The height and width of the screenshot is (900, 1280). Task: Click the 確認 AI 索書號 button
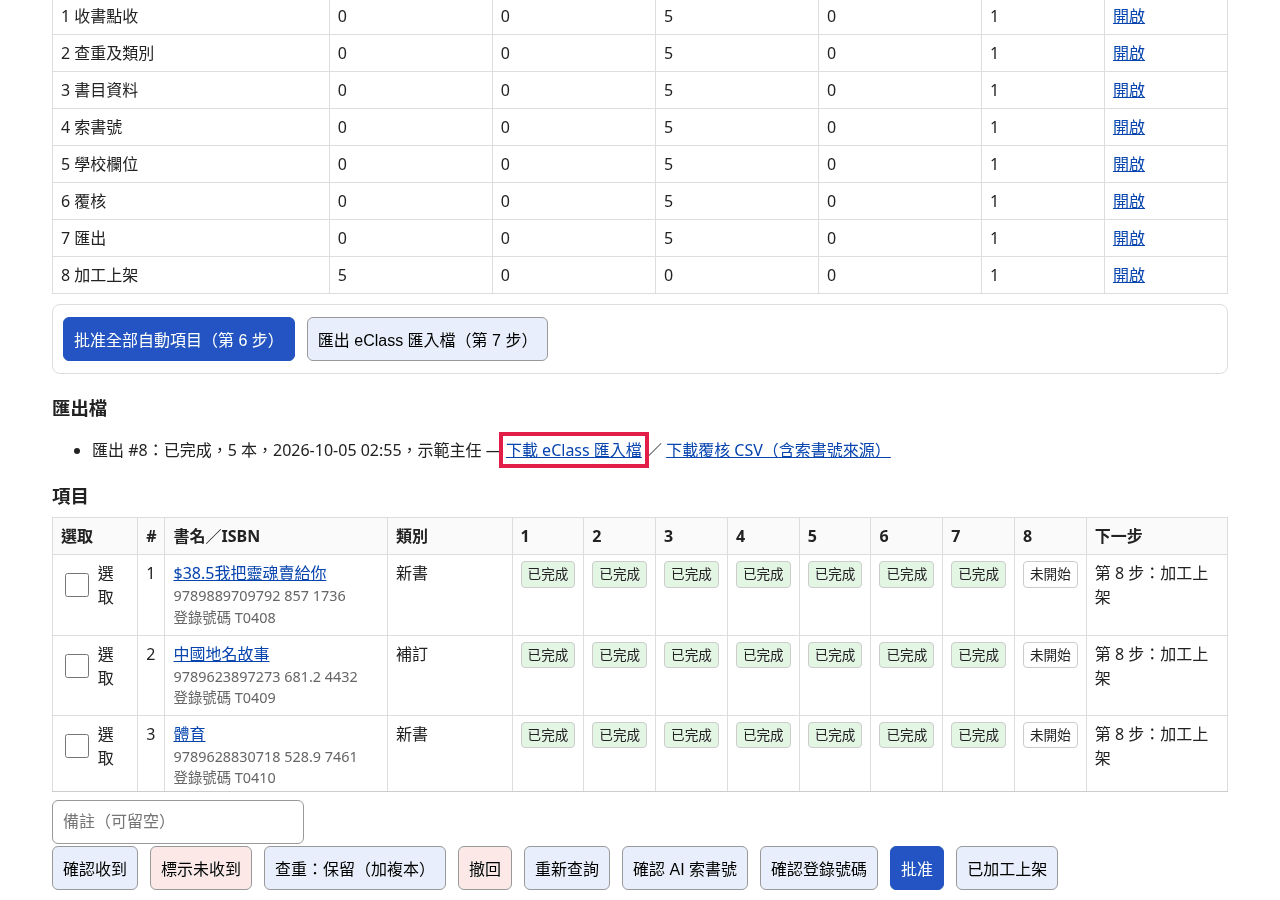685,868
